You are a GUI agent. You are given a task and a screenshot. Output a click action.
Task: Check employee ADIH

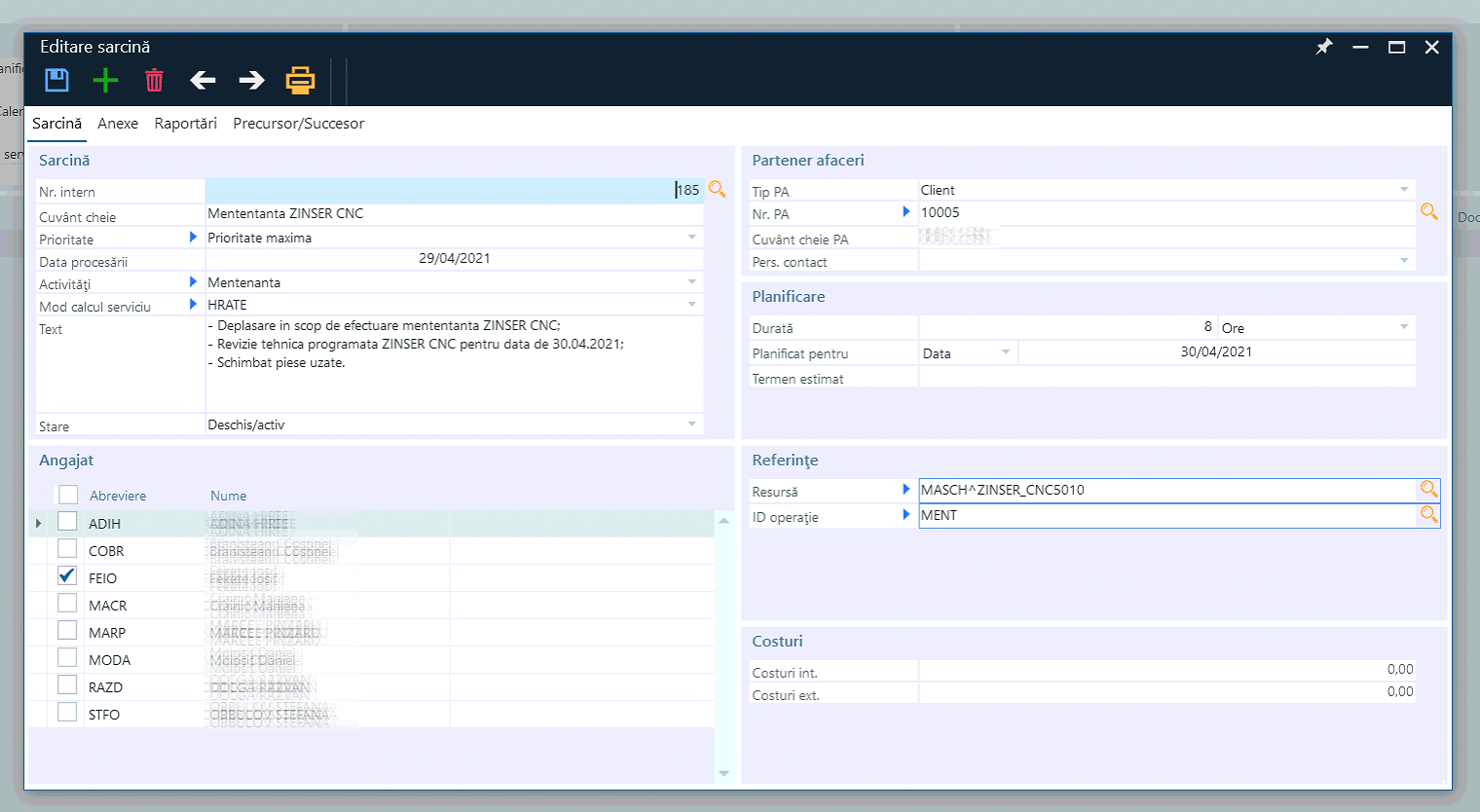tap(67, 522)
